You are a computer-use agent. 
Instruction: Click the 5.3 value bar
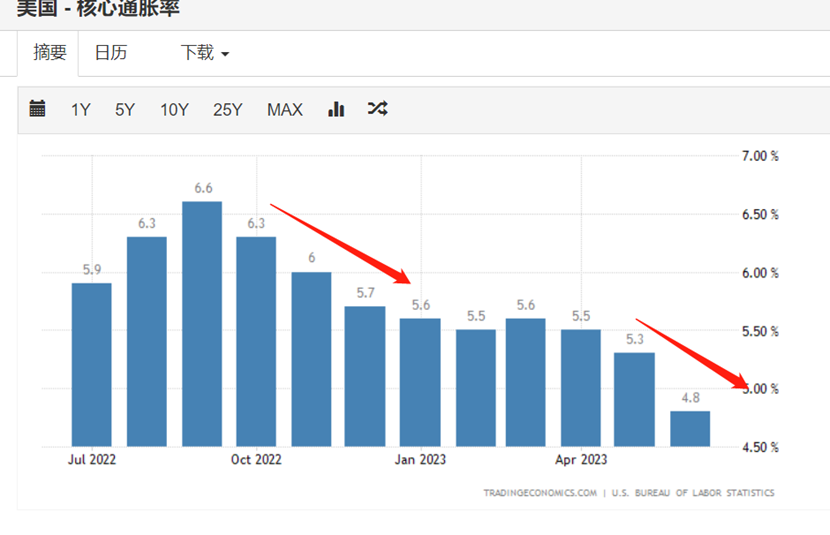[634, 399]
